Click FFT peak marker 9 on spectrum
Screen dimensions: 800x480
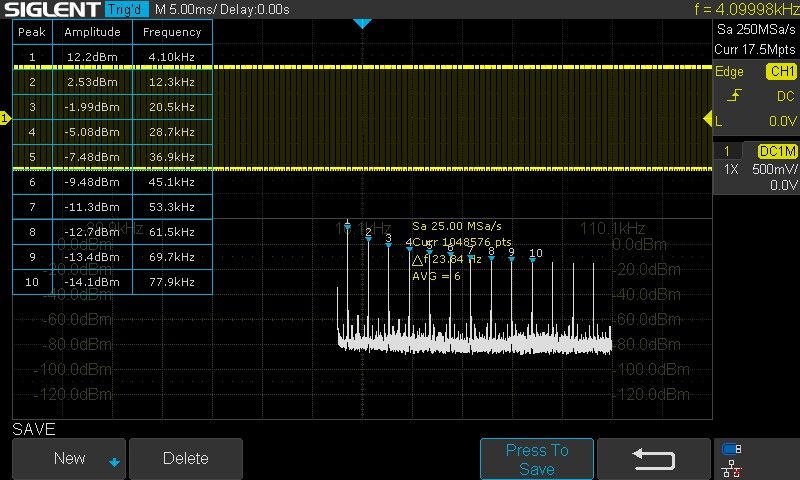512,255
